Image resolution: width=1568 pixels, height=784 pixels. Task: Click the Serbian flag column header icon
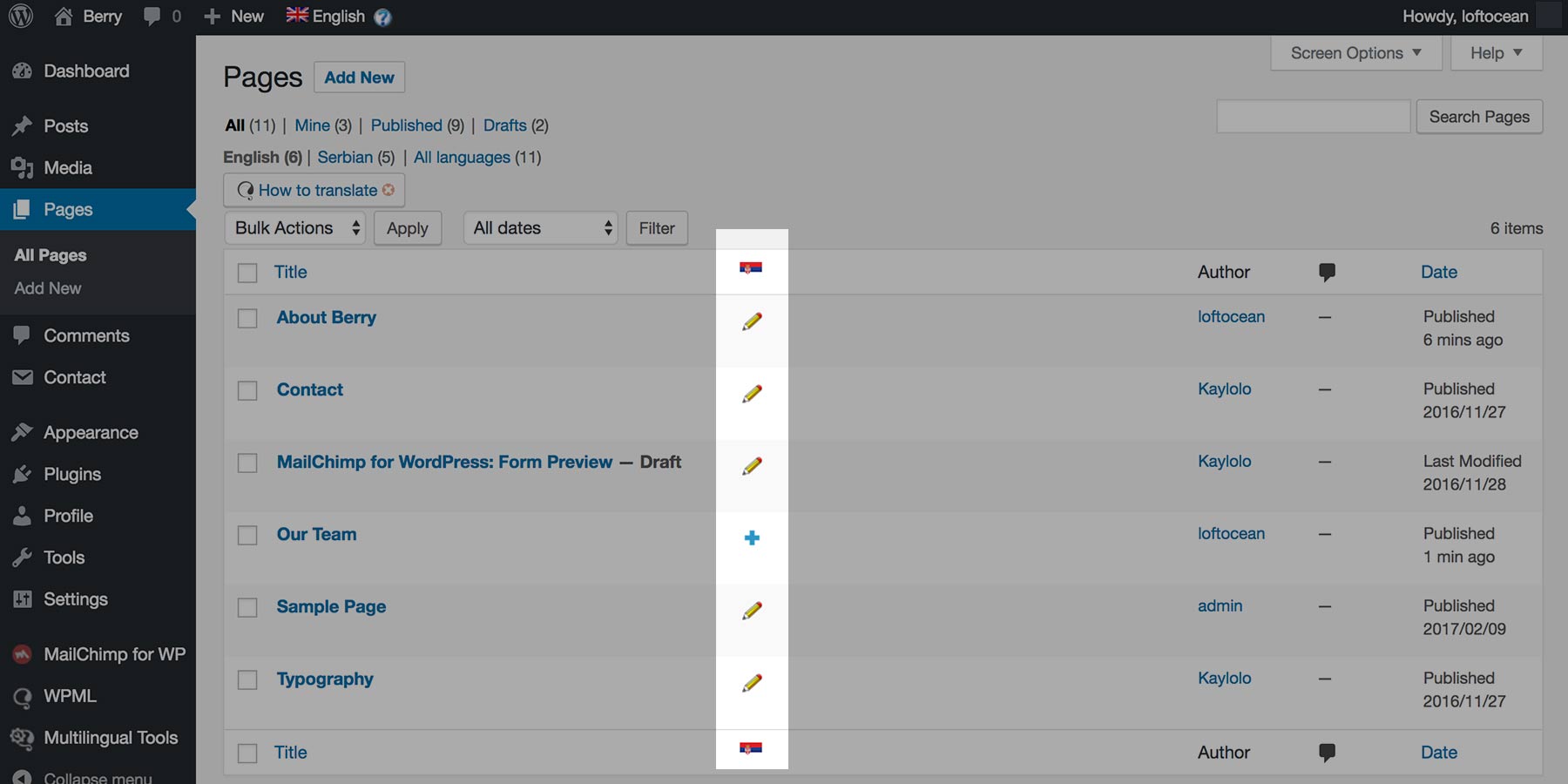(750, 268)
